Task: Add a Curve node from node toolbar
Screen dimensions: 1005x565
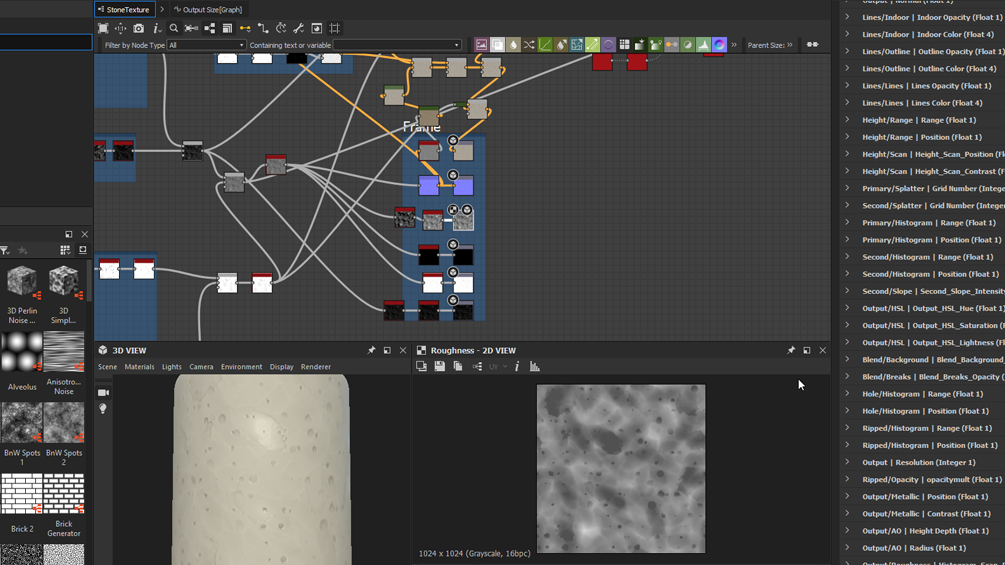Action: click(545, 44)
